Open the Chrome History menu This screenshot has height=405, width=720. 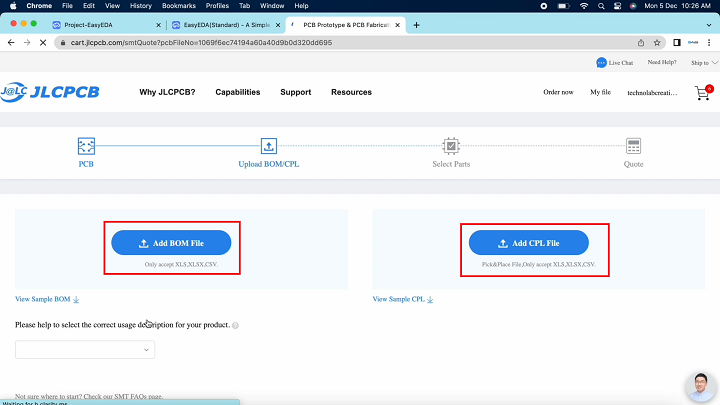click(x=141, y=6)
